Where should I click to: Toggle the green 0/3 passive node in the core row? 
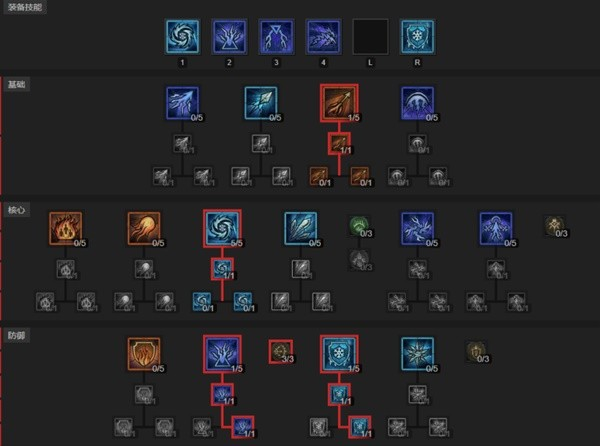(359, 226)
